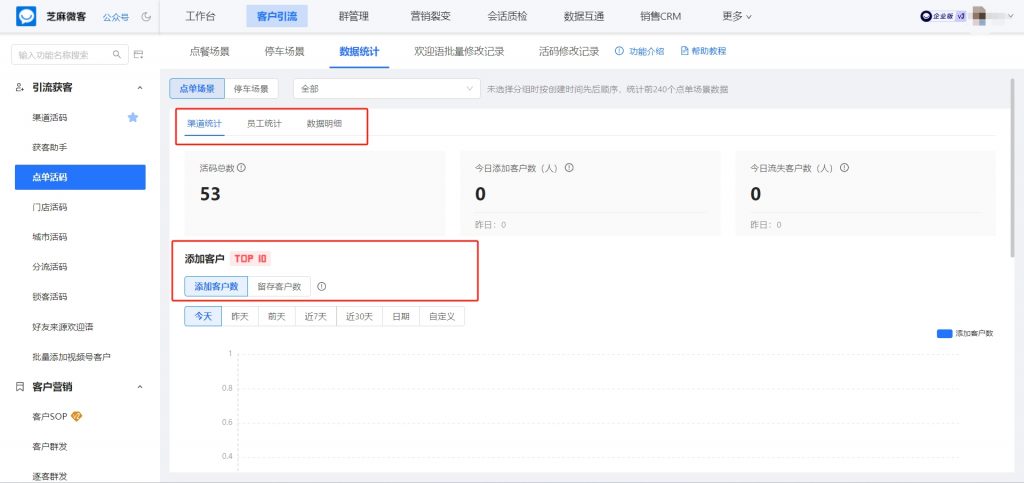Select the 近7天 time range
Screen dimensions: 1024x483
coord(315,317)
